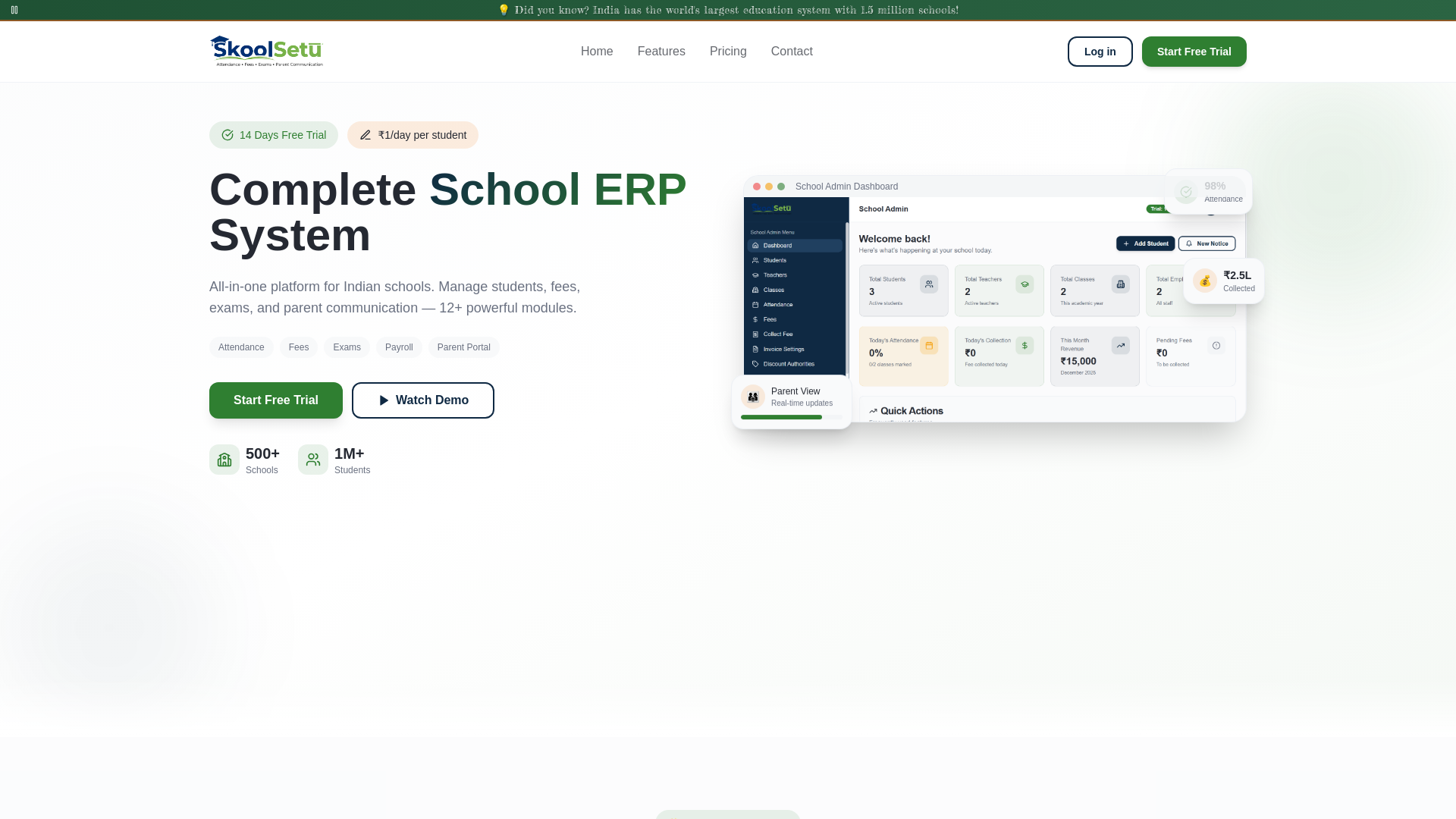Click the people icon beside 1M+ Students
This screenshot has height=819, width=1456.
click(x=313, y=460)
